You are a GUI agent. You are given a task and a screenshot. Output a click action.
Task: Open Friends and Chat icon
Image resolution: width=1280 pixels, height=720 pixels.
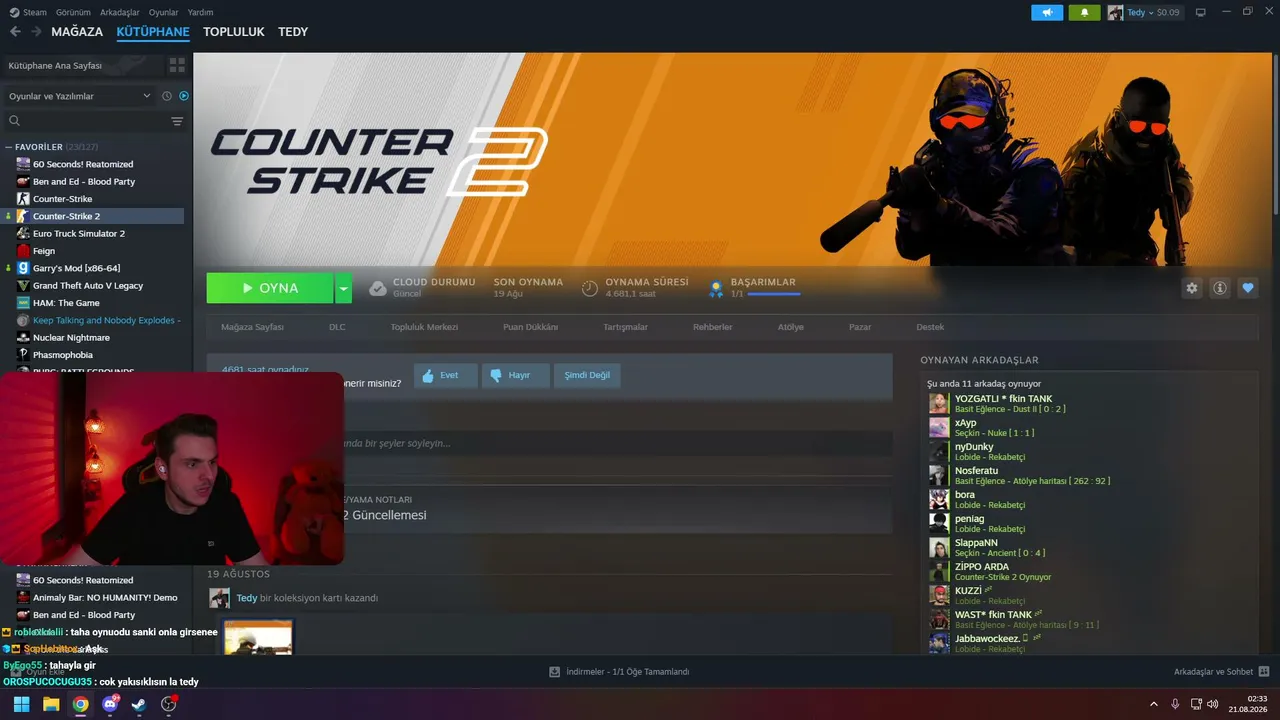(x=1264, y=672)
